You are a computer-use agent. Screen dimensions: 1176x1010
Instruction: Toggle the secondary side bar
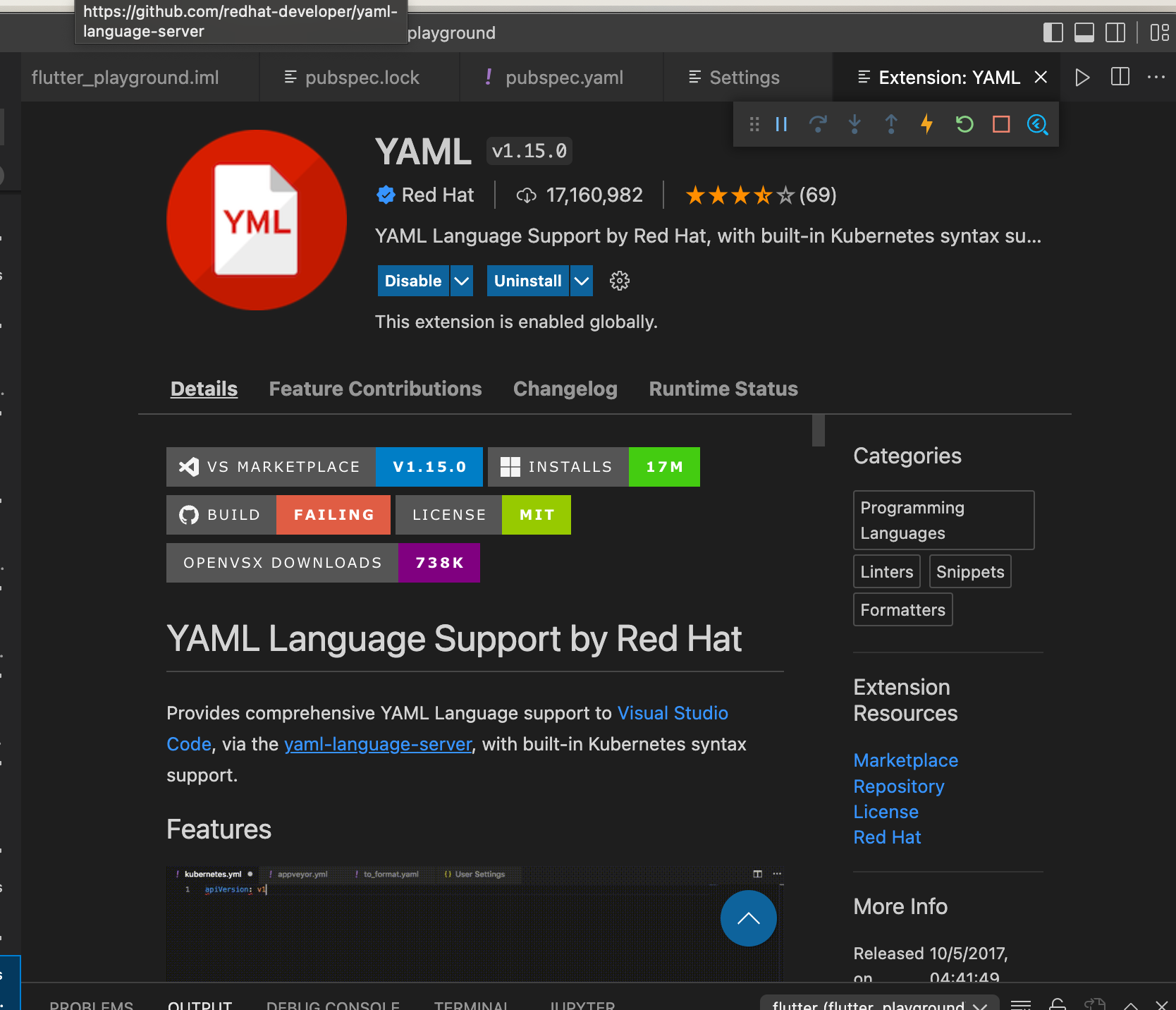click(1115, 32)
